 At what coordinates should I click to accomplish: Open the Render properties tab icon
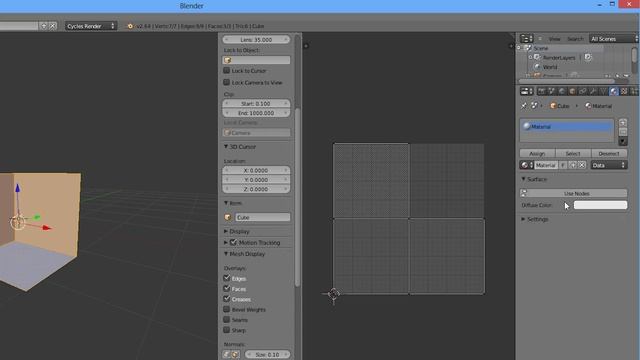541,91
